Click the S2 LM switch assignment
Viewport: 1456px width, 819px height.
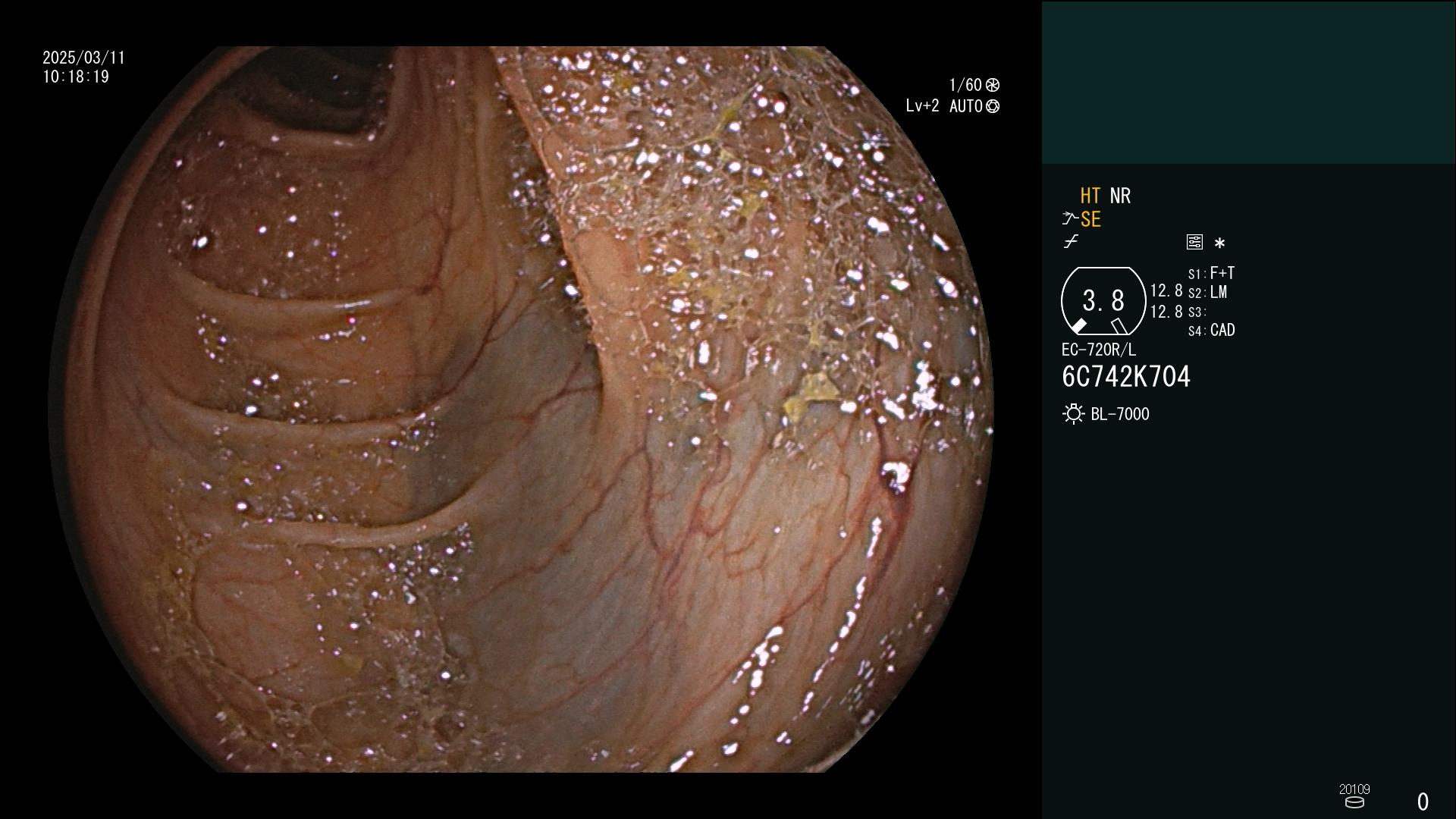(1208, 293)
